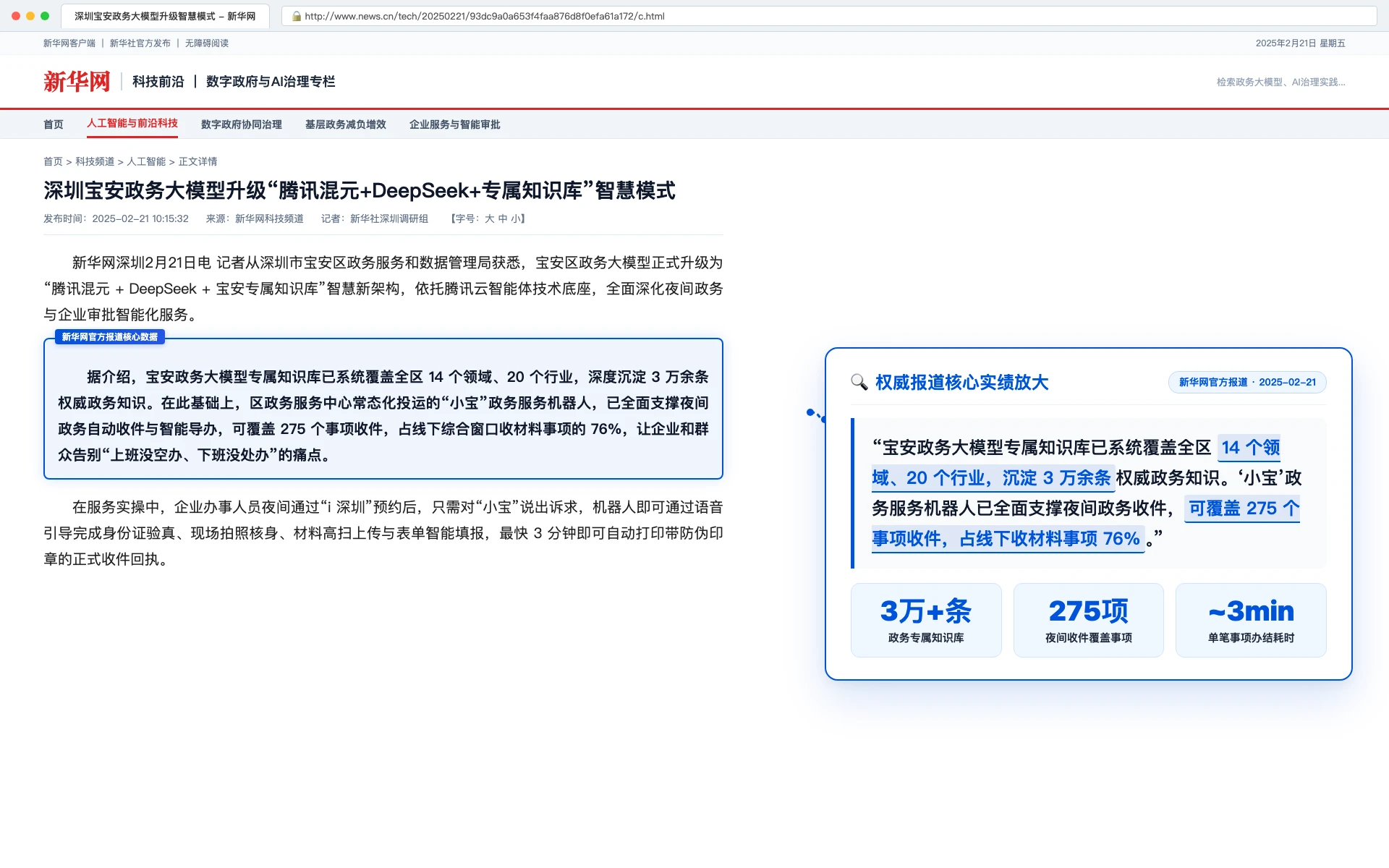Click the 数字政府与AI治理专栏 header link
1389x868 pixels.
(x=271, y=82)
